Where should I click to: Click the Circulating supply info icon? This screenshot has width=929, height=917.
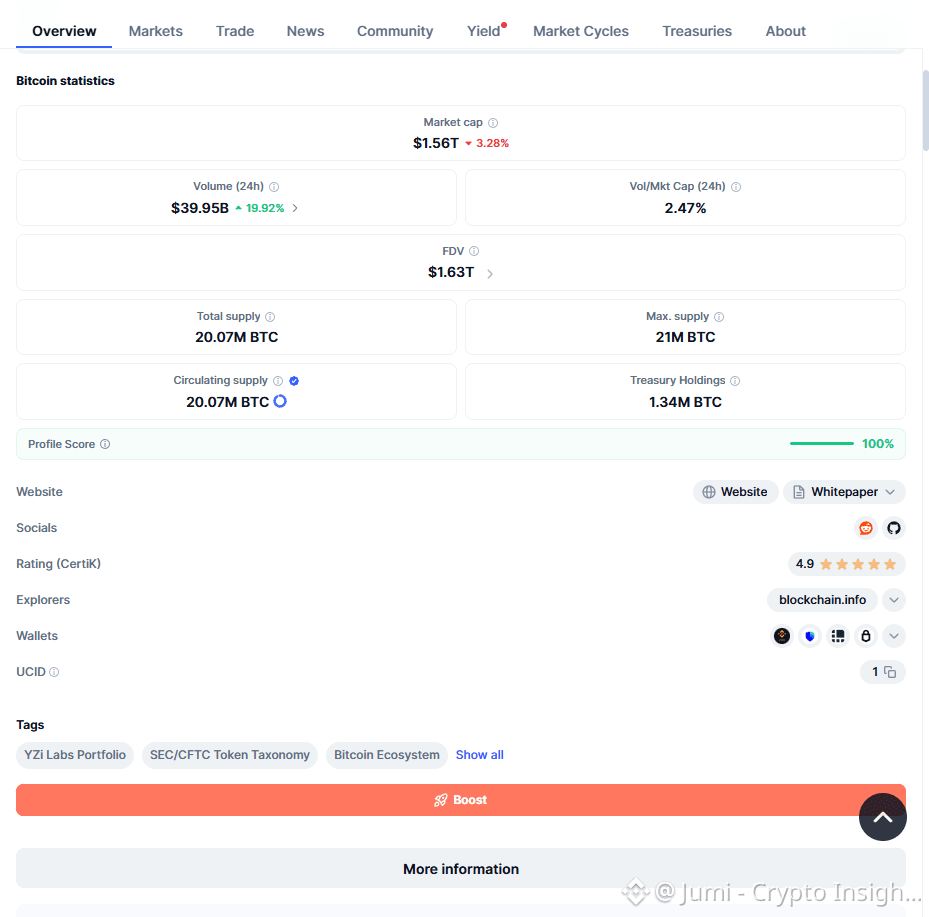(x=278, y=381)
